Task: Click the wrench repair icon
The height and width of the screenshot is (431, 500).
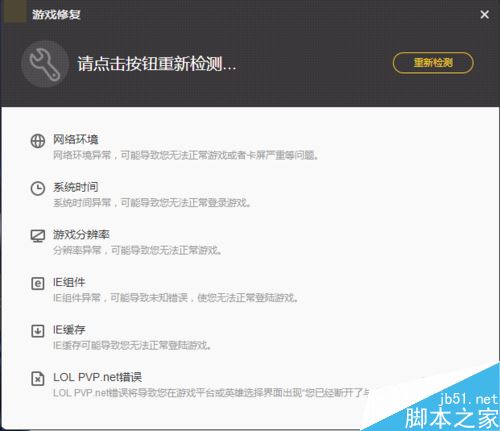Action: (x=45, y=64)
